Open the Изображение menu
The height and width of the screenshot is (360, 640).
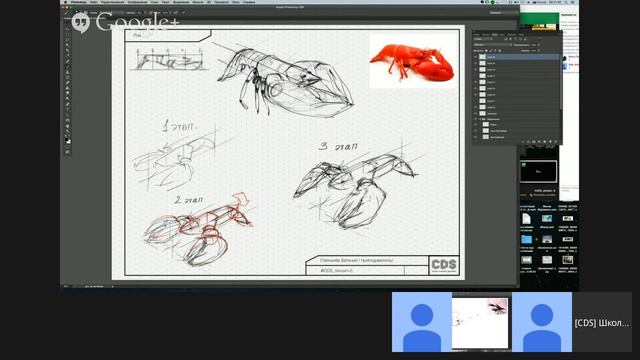point(137,2)
